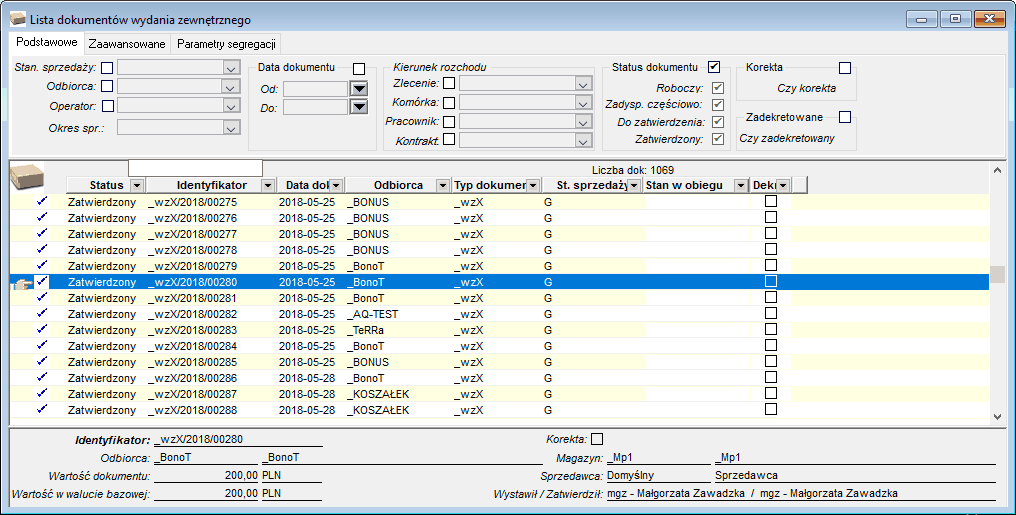Enable the Stan. sprzedaży filter checkbox

pyautogui.click(x=108, y=67)
